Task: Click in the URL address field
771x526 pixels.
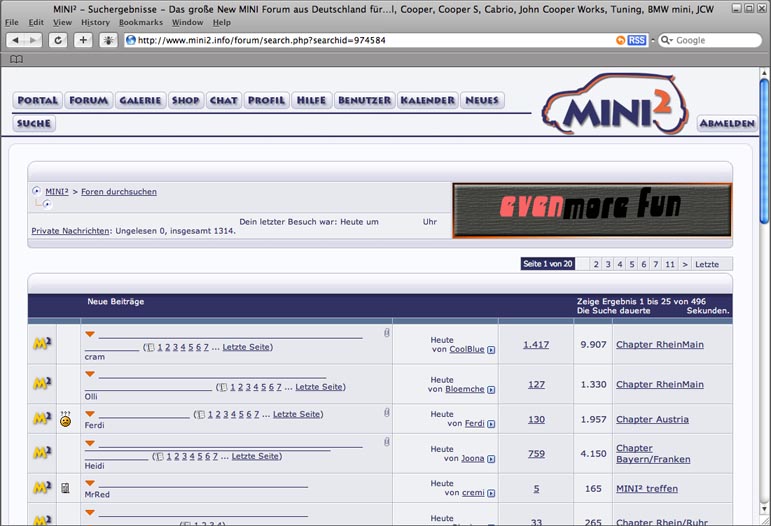Action: [370, 40]
